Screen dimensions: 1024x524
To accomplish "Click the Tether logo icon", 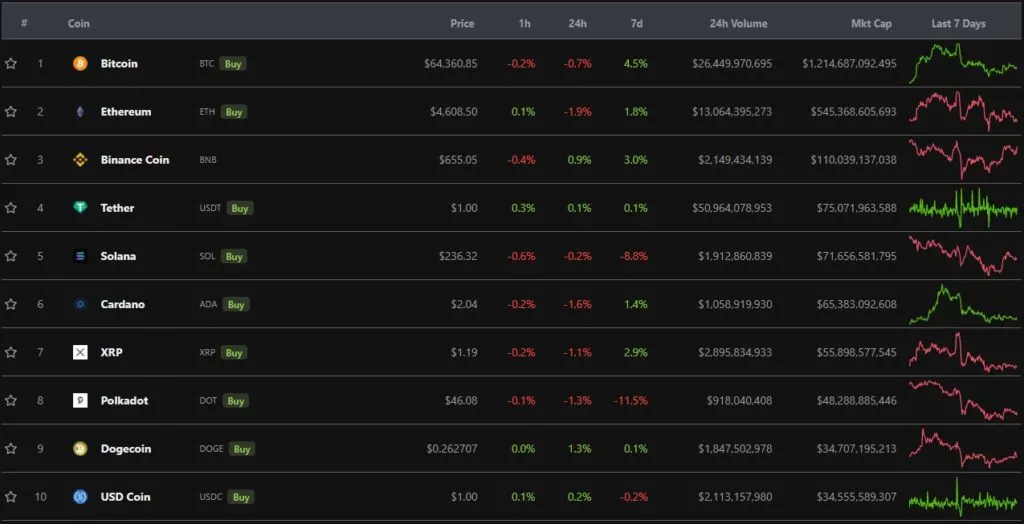I will click(80, 208).
